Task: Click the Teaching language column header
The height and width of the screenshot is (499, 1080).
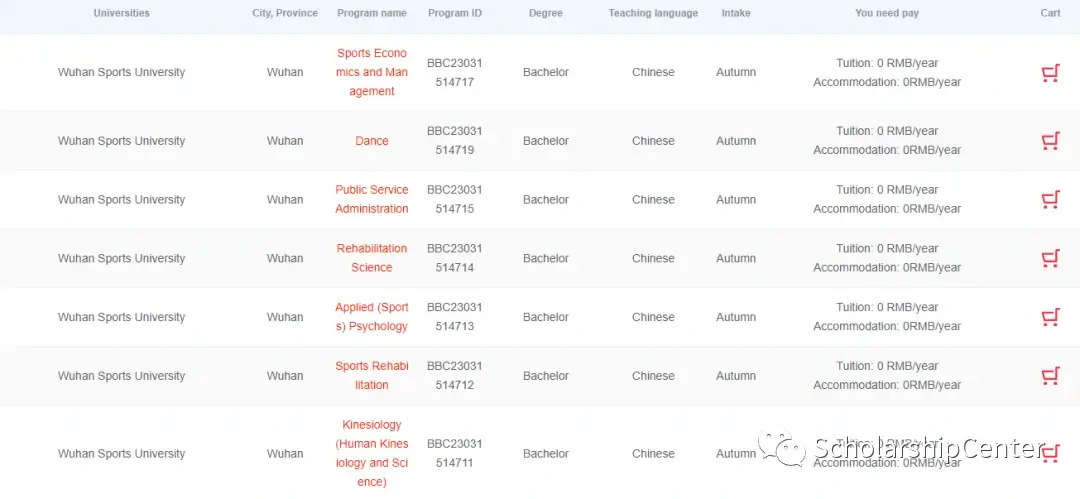Action: pos(653,13)
